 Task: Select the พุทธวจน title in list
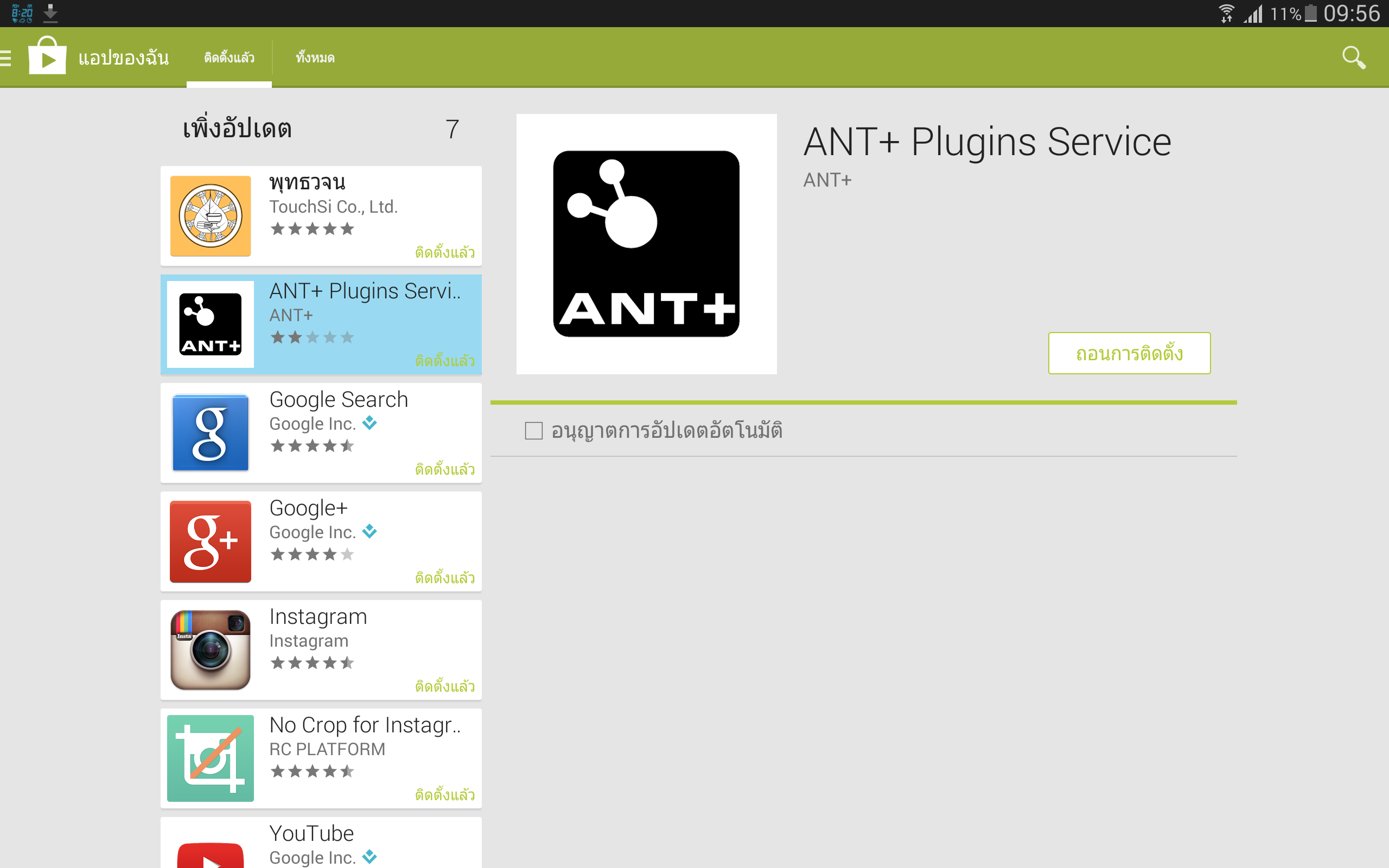(x=307, y=183)
